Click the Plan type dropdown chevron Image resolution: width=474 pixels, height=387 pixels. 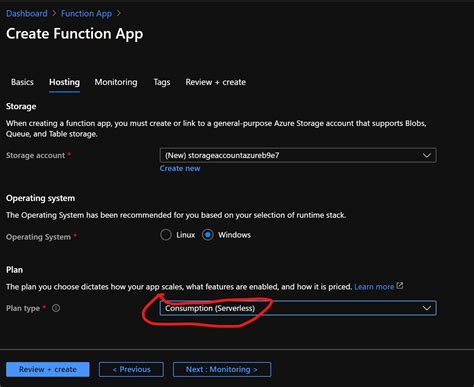coord(427,308)
